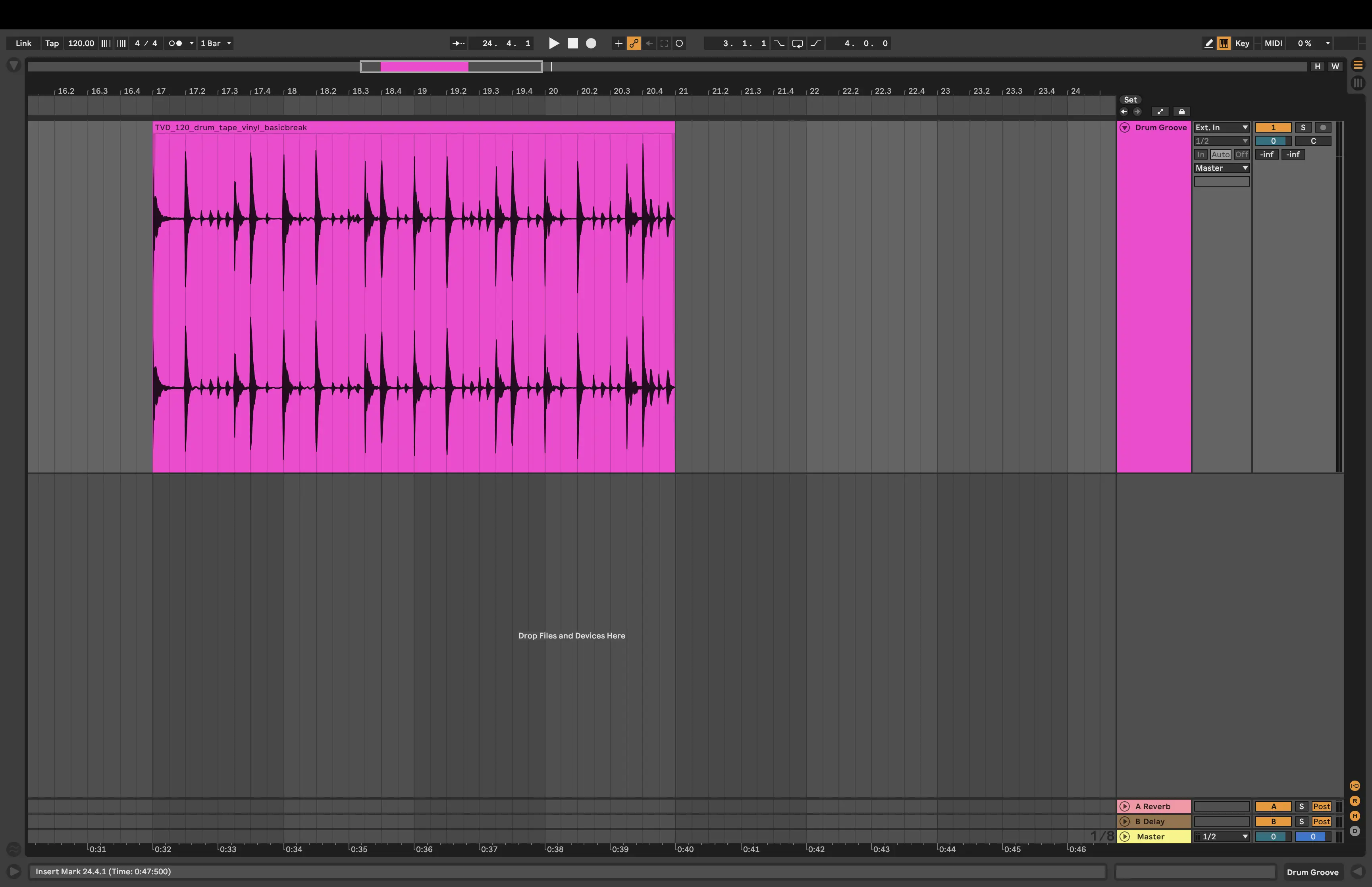Toggle the Lock Envelopes icon
1372x887 pixels.
coord(1181,112)
